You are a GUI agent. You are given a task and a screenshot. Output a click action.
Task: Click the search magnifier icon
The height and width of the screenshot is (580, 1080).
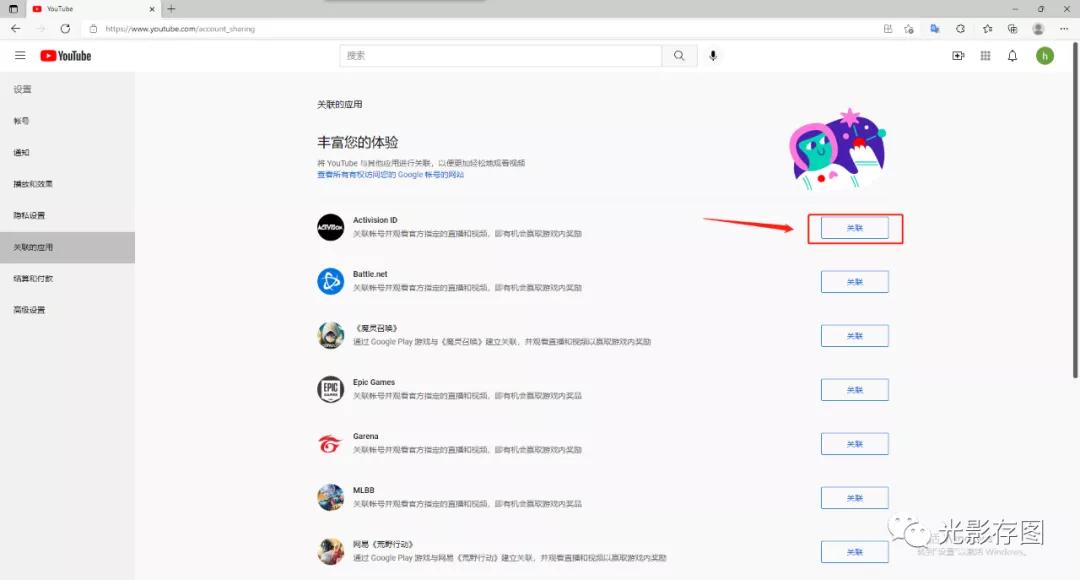[x=678, y=55]
